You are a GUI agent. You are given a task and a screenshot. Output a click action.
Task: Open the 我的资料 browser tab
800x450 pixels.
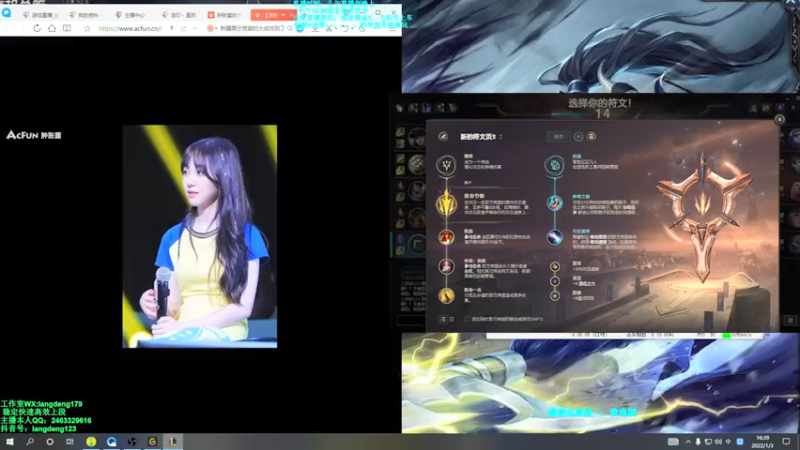(x=85, y=15)
